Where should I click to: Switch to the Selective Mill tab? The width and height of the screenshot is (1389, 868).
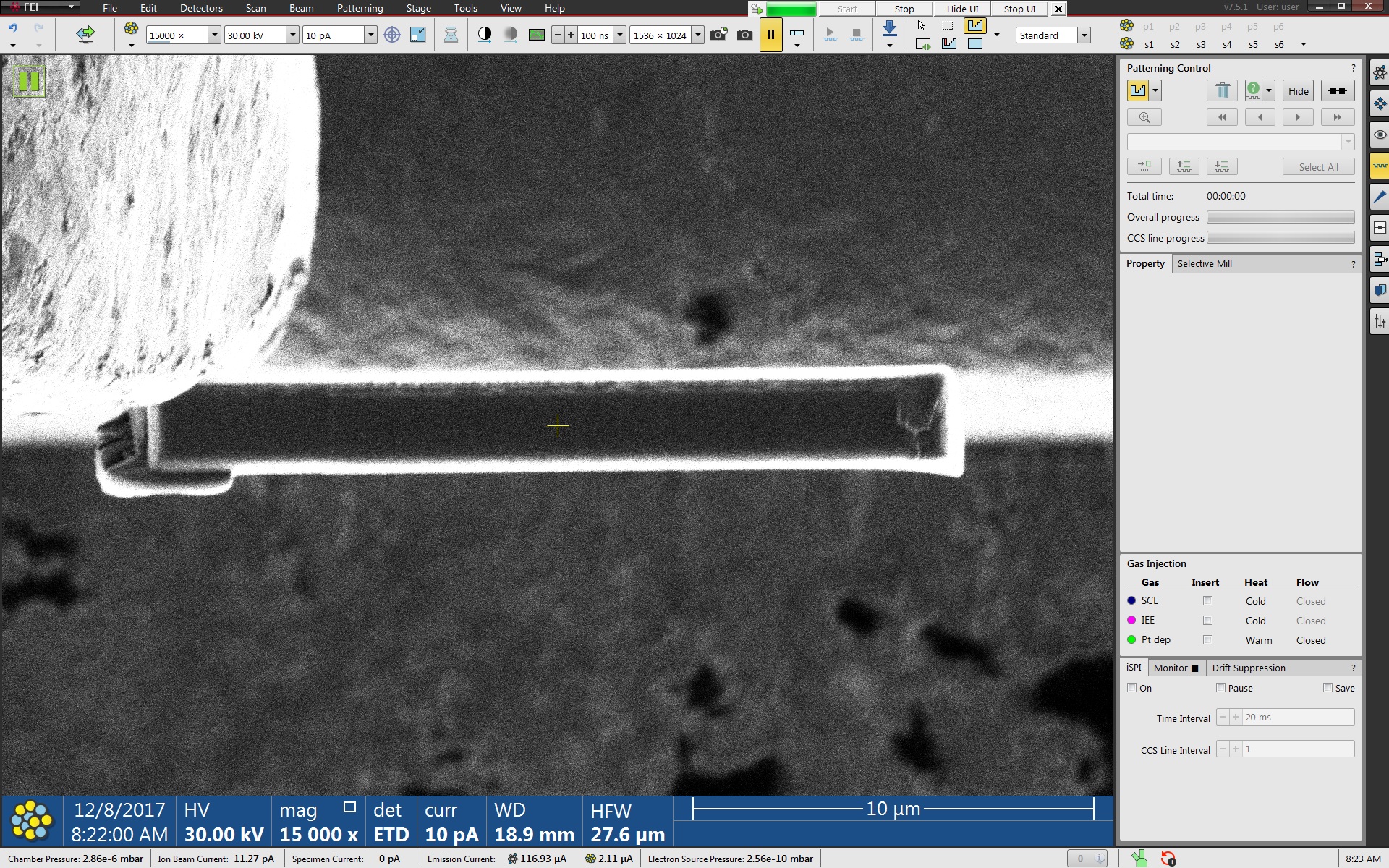(1205, 263)
